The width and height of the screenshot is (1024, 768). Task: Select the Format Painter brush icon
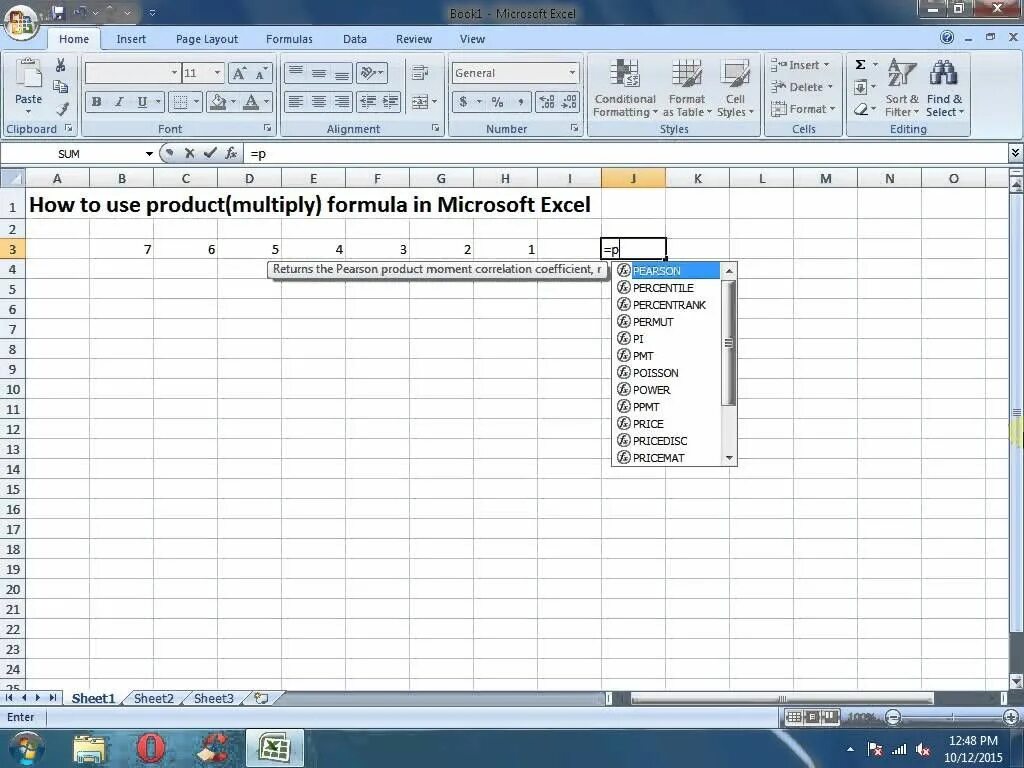click(62, 108)
